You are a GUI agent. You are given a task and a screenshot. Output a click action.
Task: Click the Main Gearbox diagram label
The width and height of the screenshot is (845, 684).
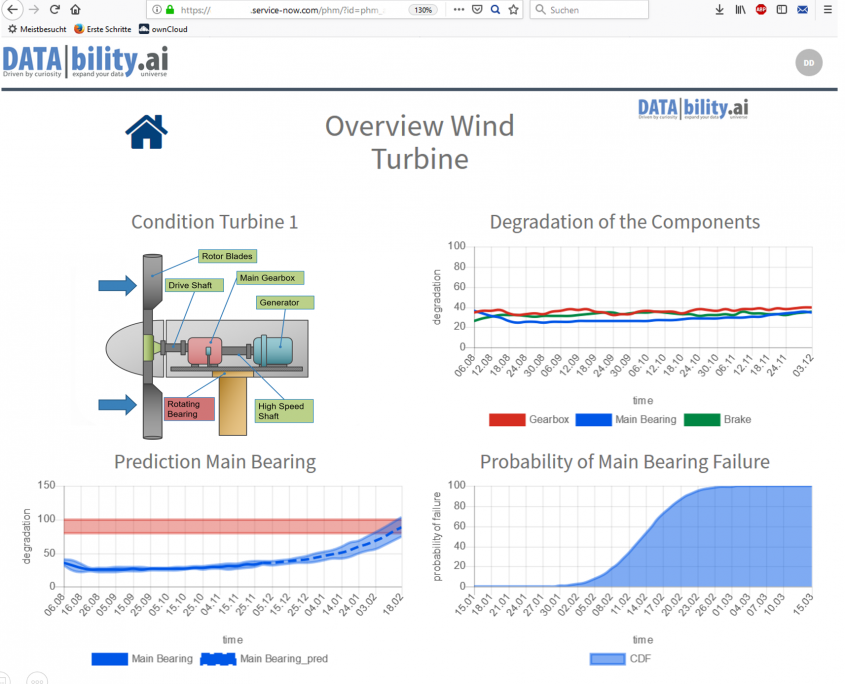[269, 278]
